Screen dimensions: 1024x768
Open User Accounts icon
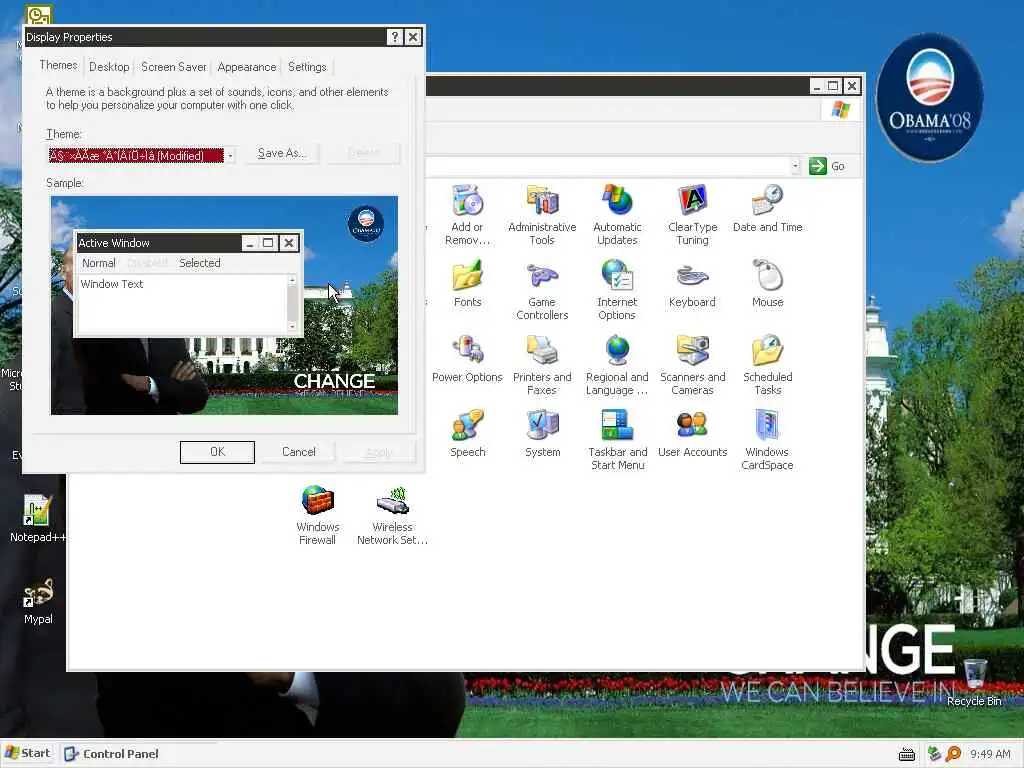692,434
